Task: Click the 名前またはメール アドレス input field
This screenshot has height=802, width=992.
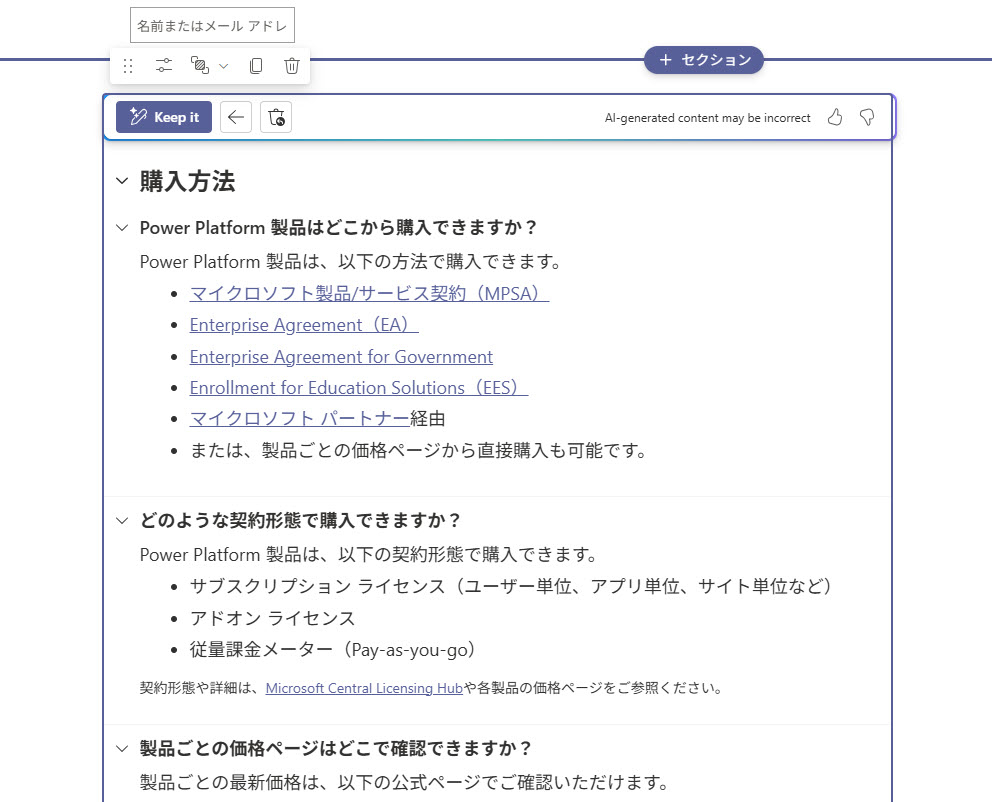Action: click(x=213, y=25)
